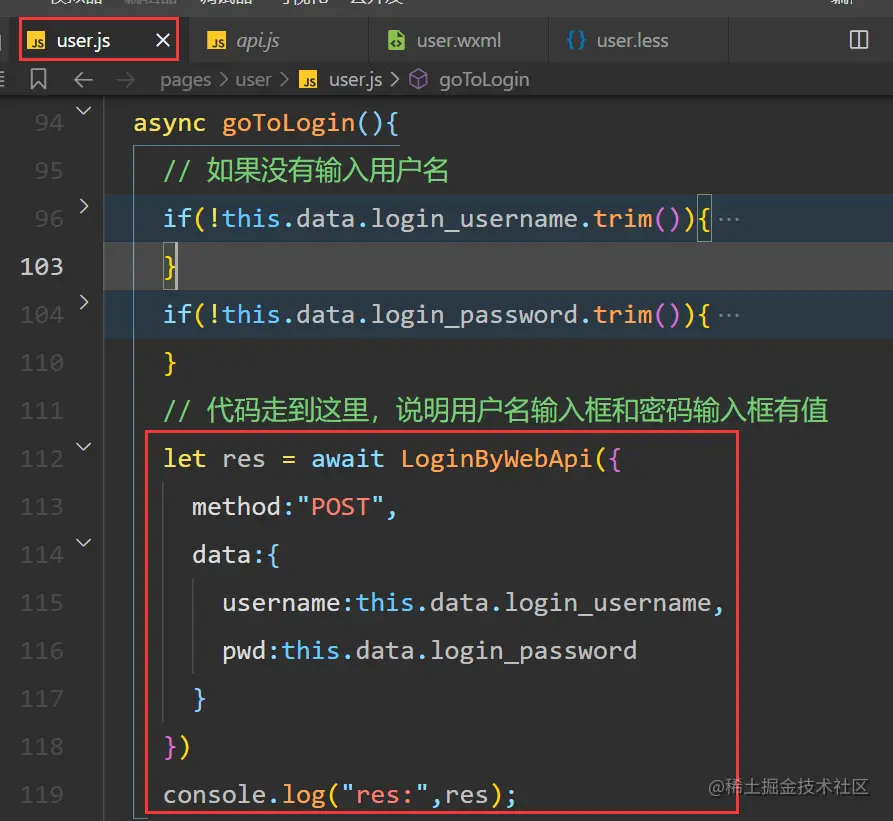
Task: Go forward with the right arrow
Action: (x=125, y=80)
